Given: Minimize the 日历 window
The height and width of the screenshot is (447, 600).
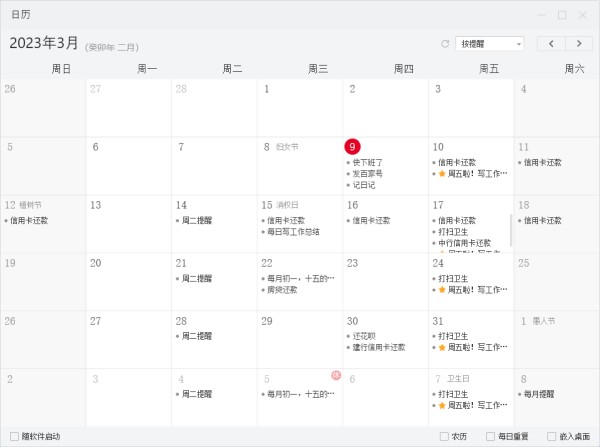Looking at the screenshot, I should [541, 15].
